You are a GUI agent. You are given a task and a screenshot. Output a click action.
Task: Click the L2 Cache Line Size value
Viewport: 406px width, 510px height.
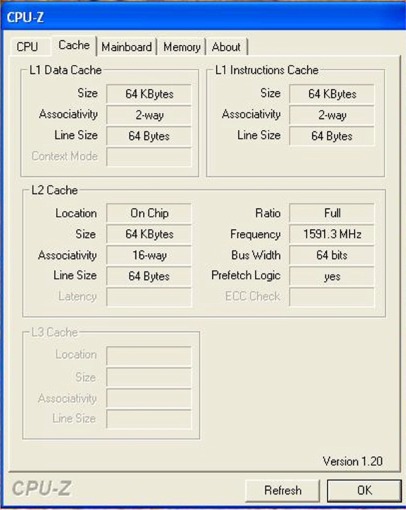[x=149, y=276]
